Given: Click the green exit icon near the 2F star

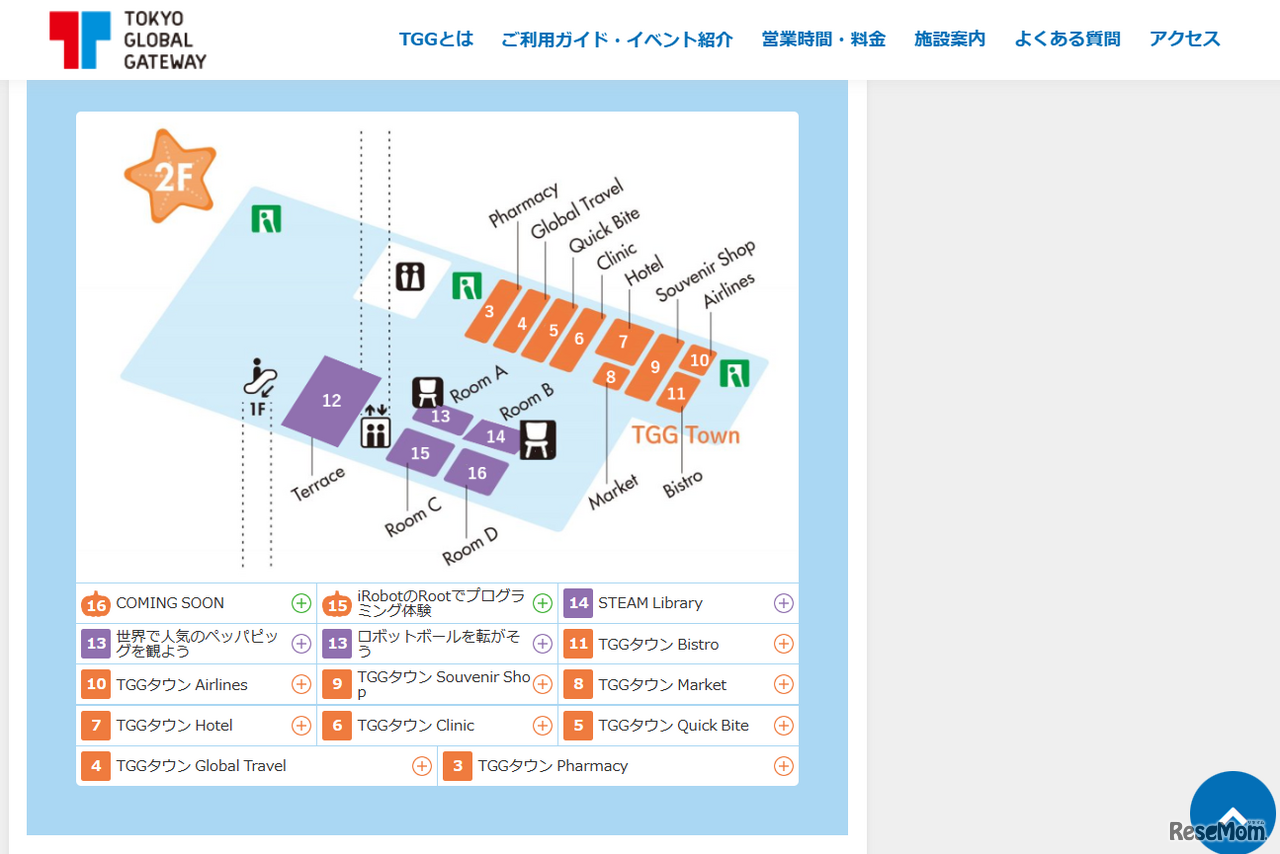Looking at the screenshot, I should 266,219.
